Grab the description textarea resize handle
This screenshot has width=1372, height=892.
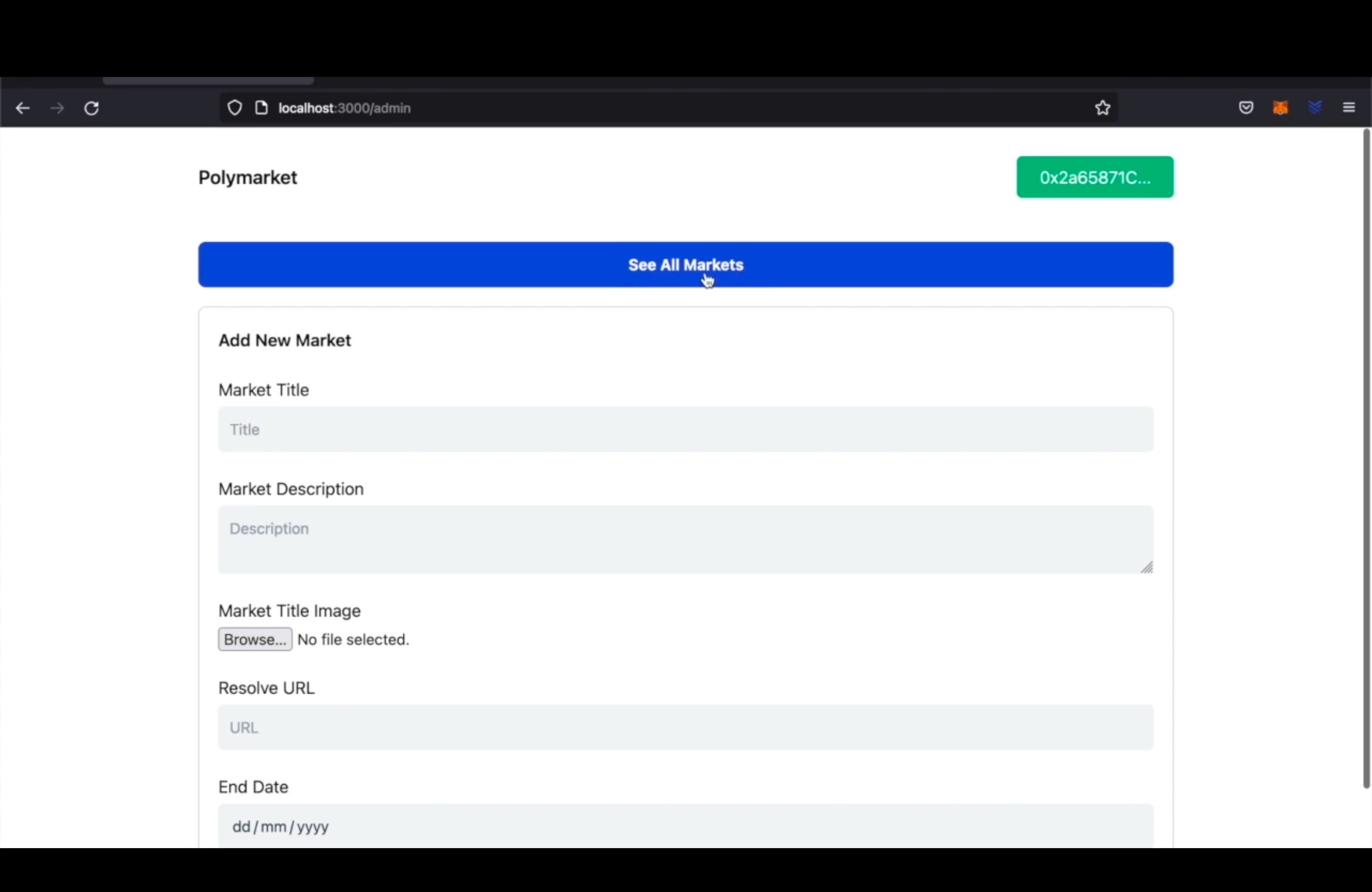(1147, 568)
